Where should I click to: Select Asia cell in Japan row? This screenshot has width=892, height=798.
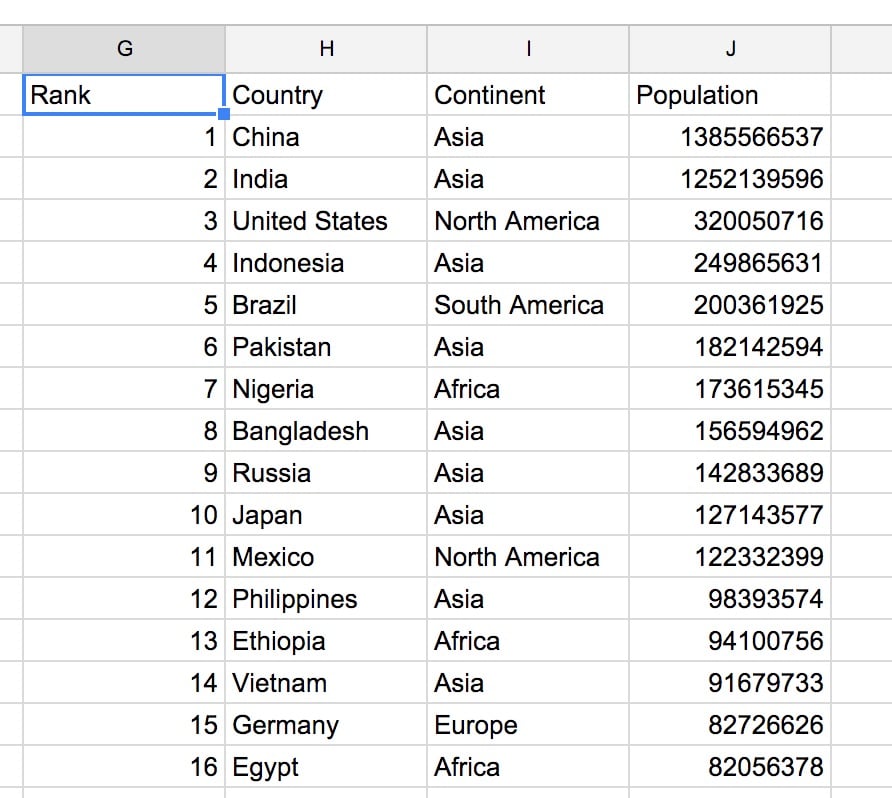point(528,515)
